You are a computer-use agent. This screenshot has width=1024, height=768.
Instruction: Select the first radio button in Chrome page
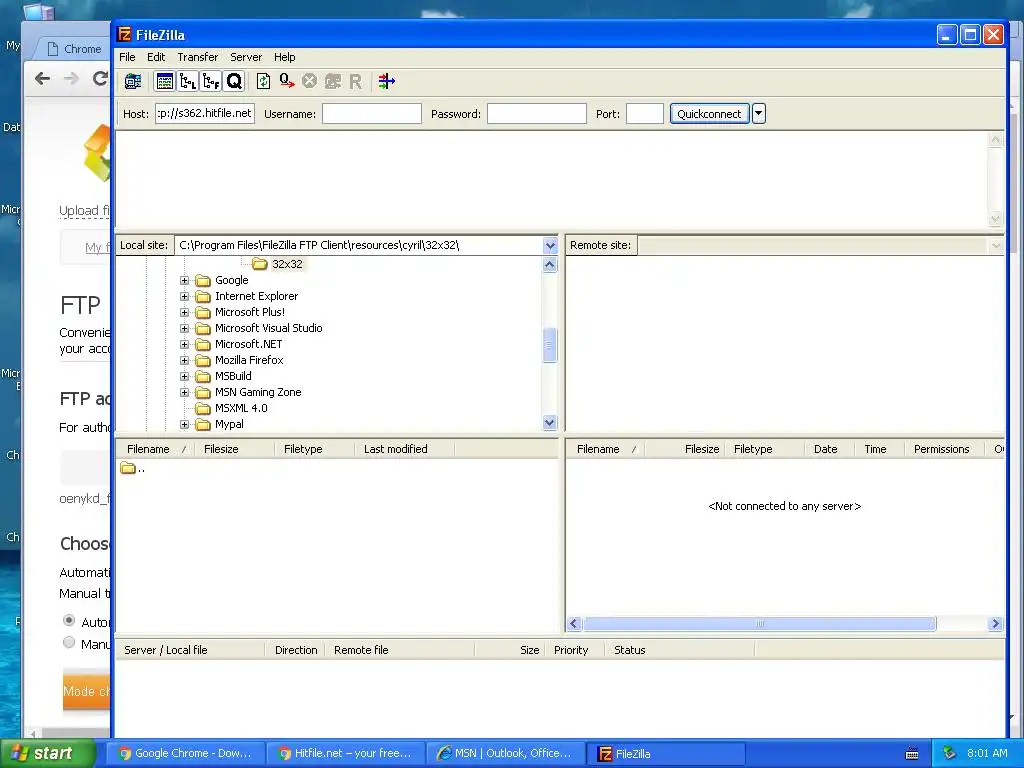[x=69, y=620]
